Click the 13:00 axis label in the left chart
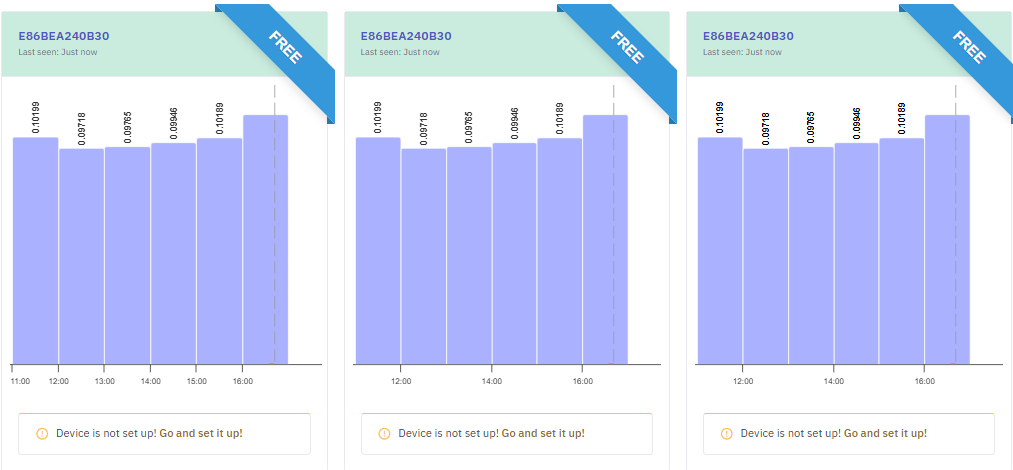 [105, 381]
